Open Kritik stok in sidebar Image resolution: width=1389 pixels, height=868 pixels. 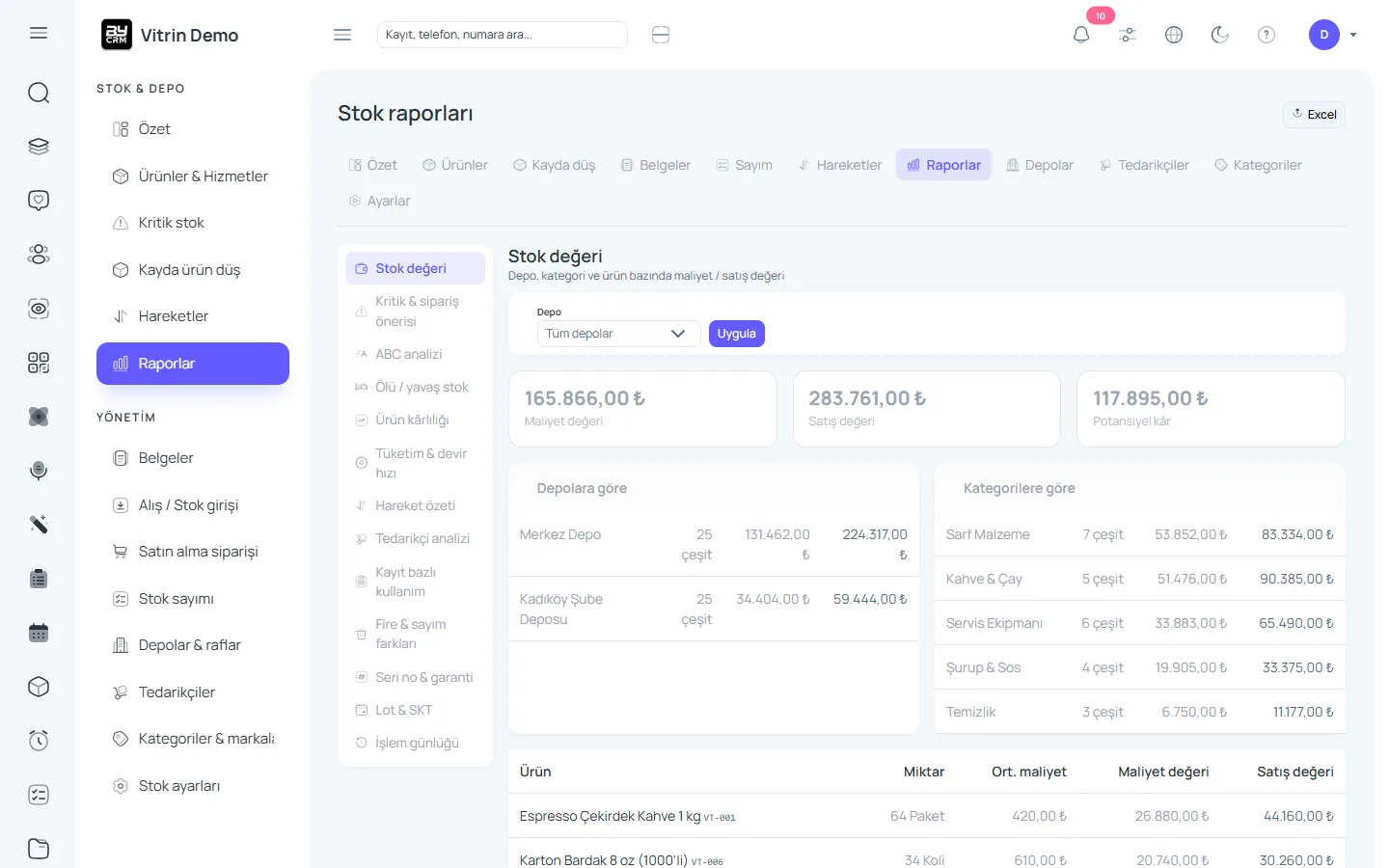(193, 223)
